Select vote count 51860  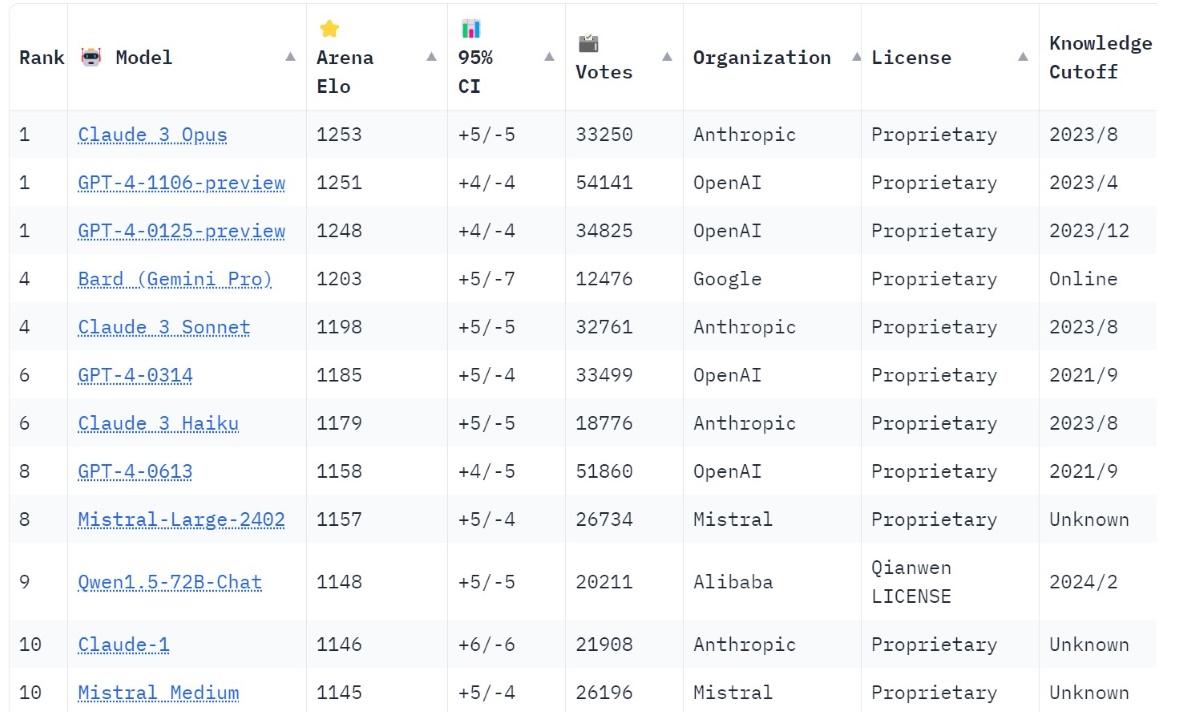[604, 471]
